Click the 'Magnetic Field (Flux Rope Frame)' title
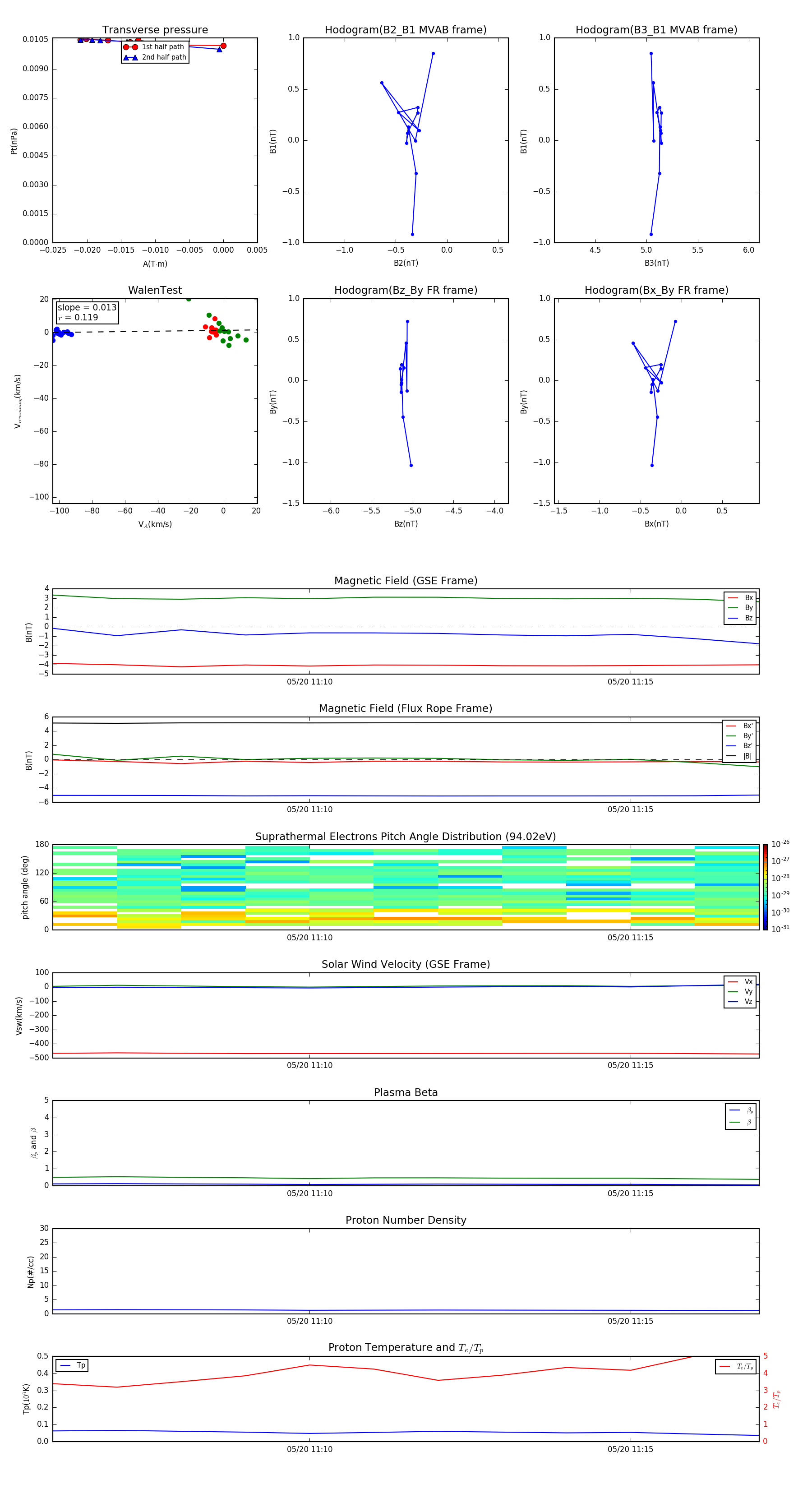This screenshot has height=1489, width=812. pos(406,709)
